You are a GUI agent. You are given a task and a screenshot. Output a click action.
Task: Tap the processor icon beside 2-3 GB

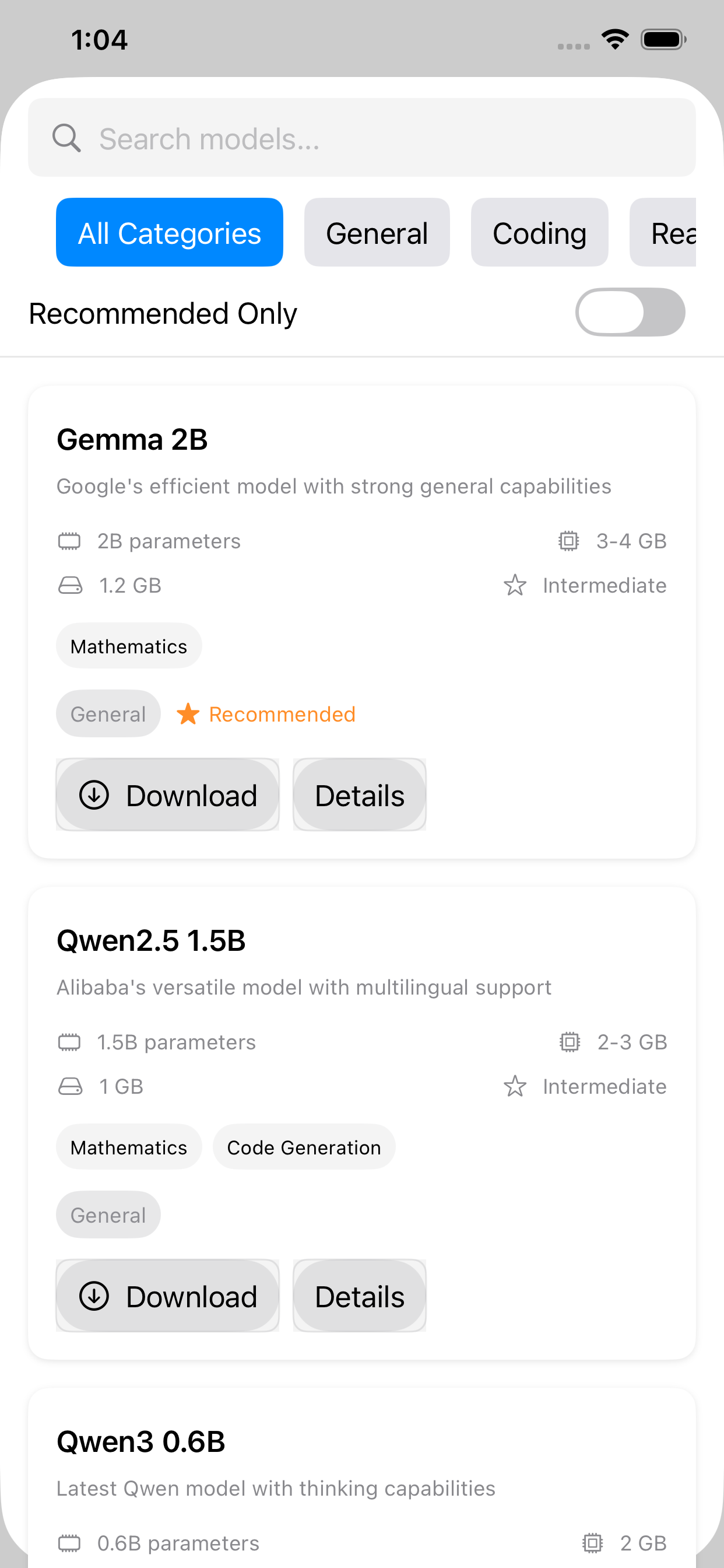pos(570,1042)
